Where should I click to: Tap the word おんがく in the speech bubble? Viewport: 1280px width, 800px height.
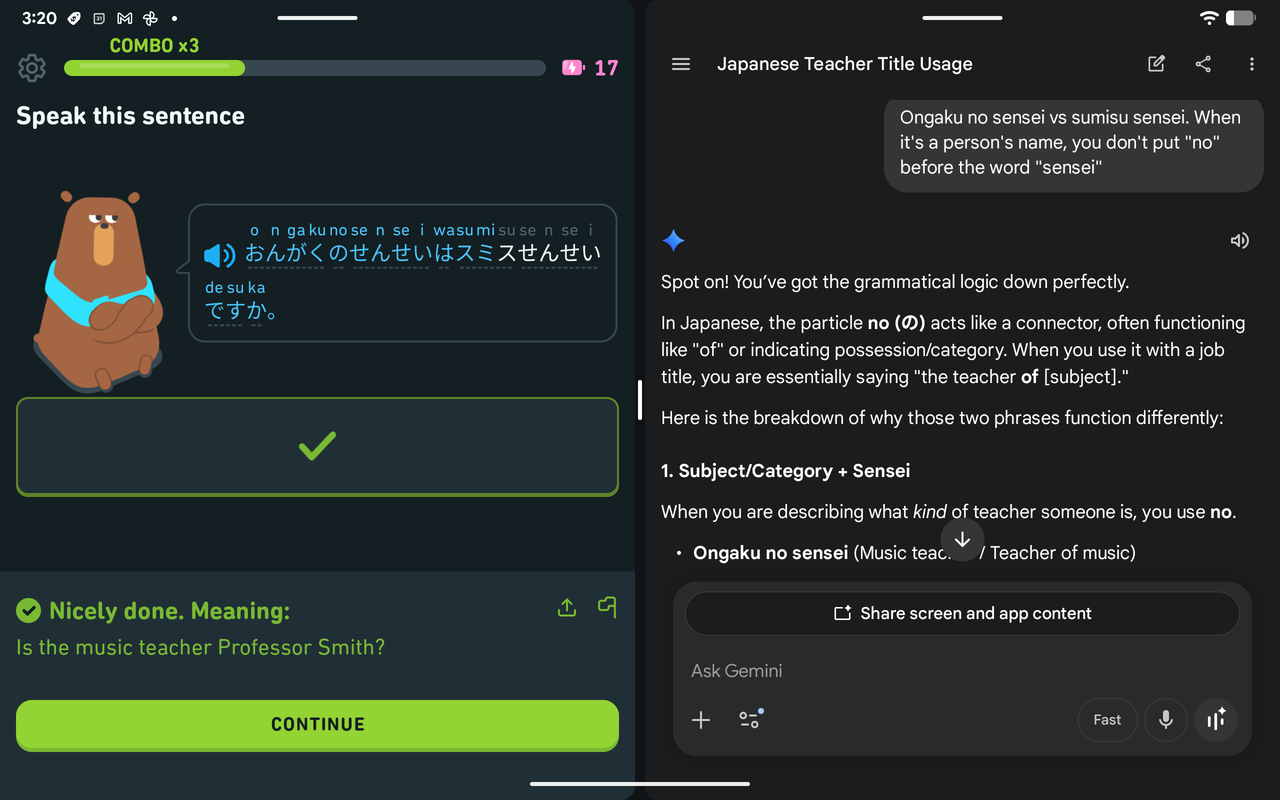click(286, 253)
